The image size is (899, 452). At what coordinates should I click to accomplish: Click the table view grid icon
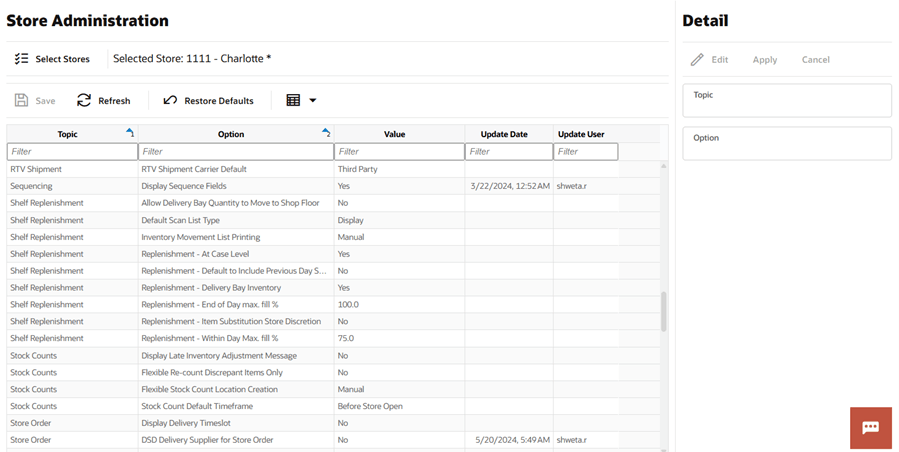(x=293, y=100)
